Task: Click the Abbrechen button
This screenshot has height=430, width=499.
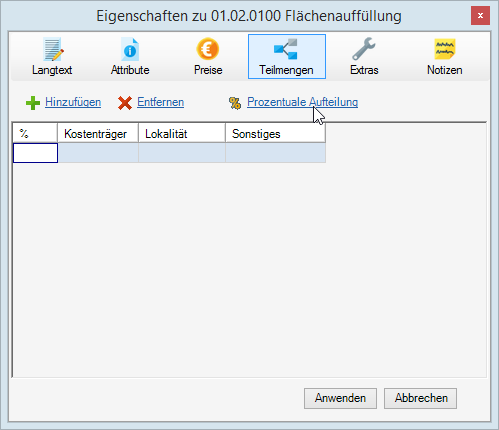Action: pos(420,398)
